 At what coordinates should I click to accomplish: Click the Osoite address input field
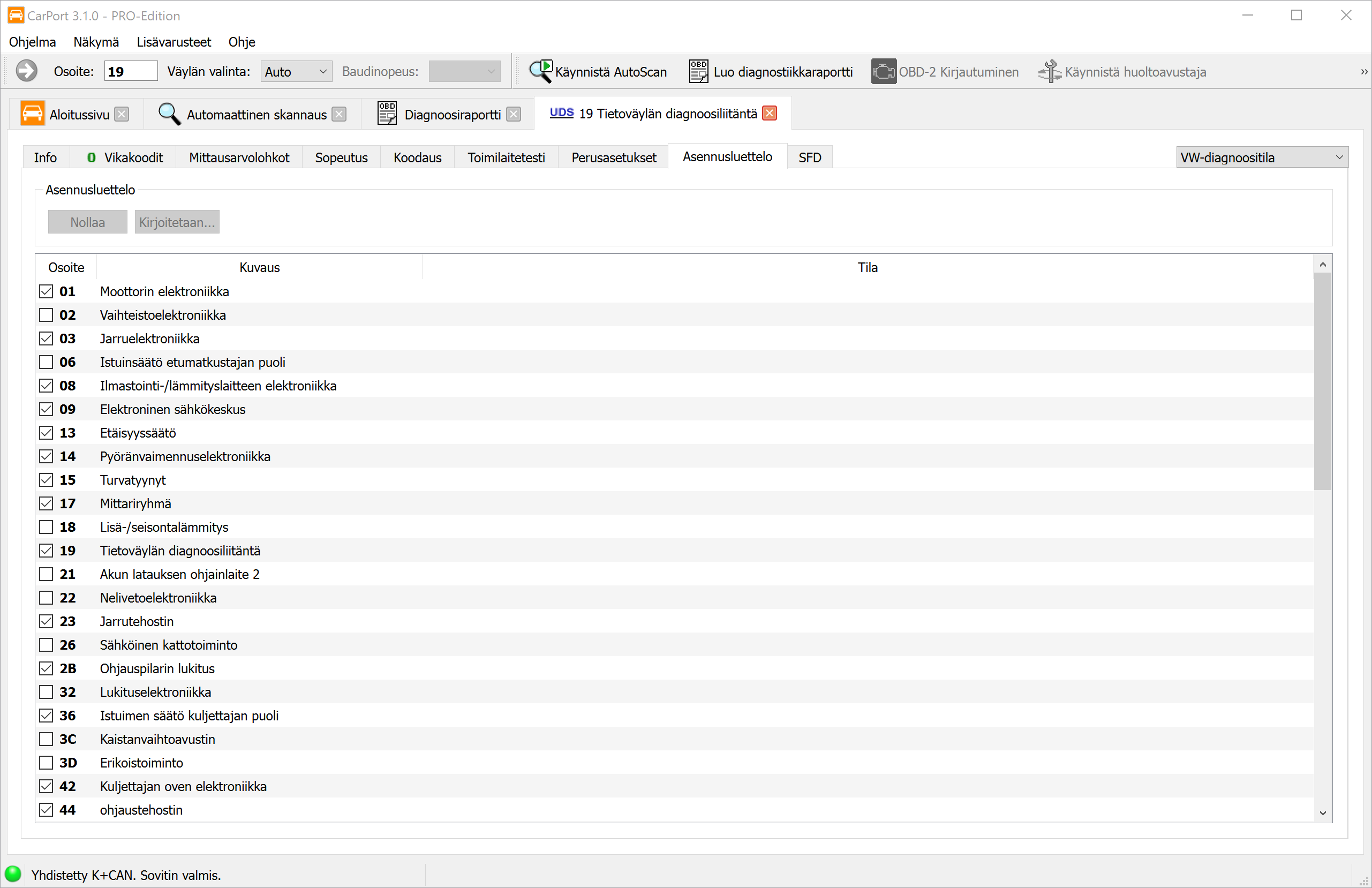[130, 72]
